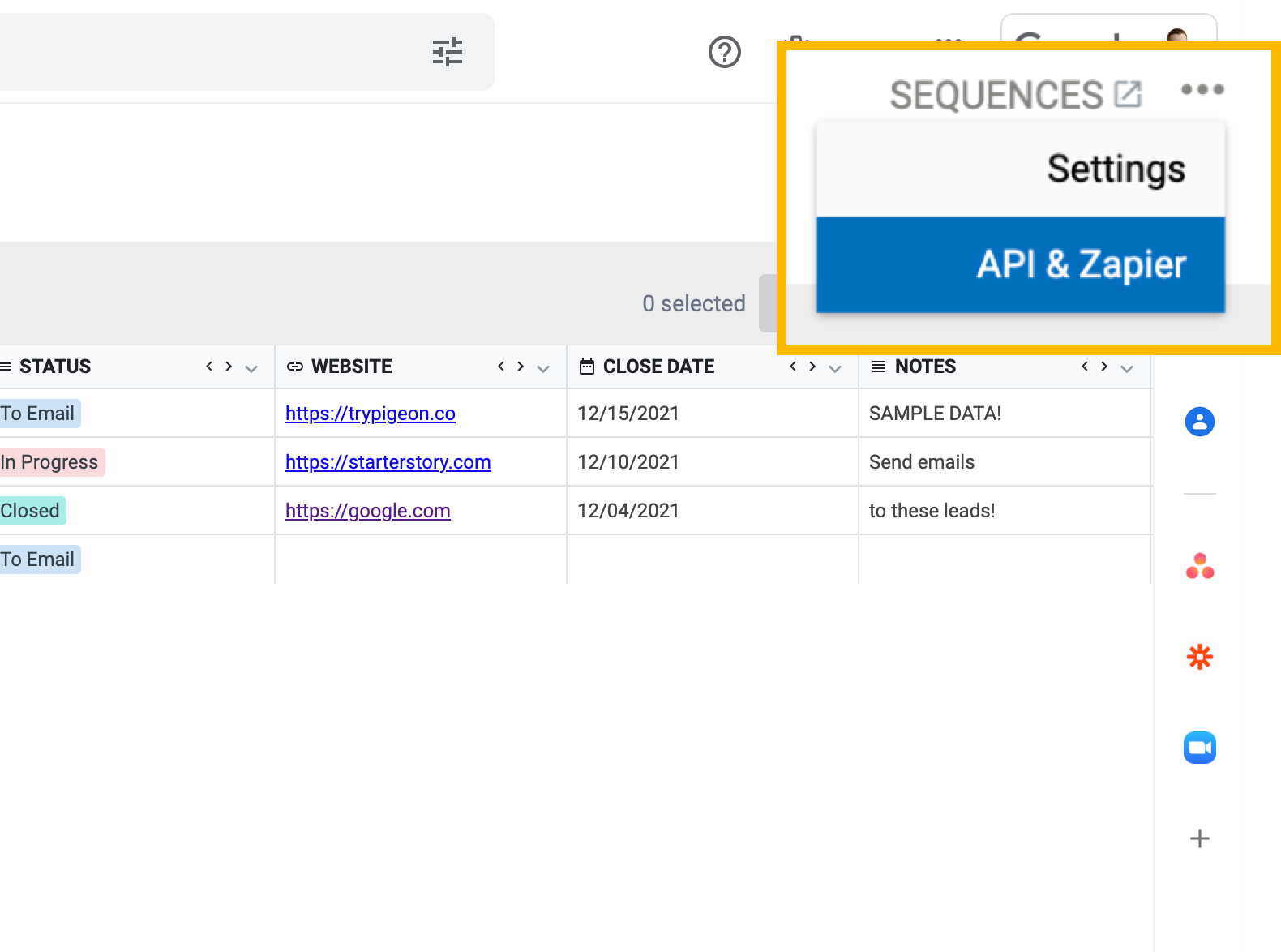Screen dimensions: 1281x952
Task: Open Sequences in external window icon
Action: coord(1128,94)
